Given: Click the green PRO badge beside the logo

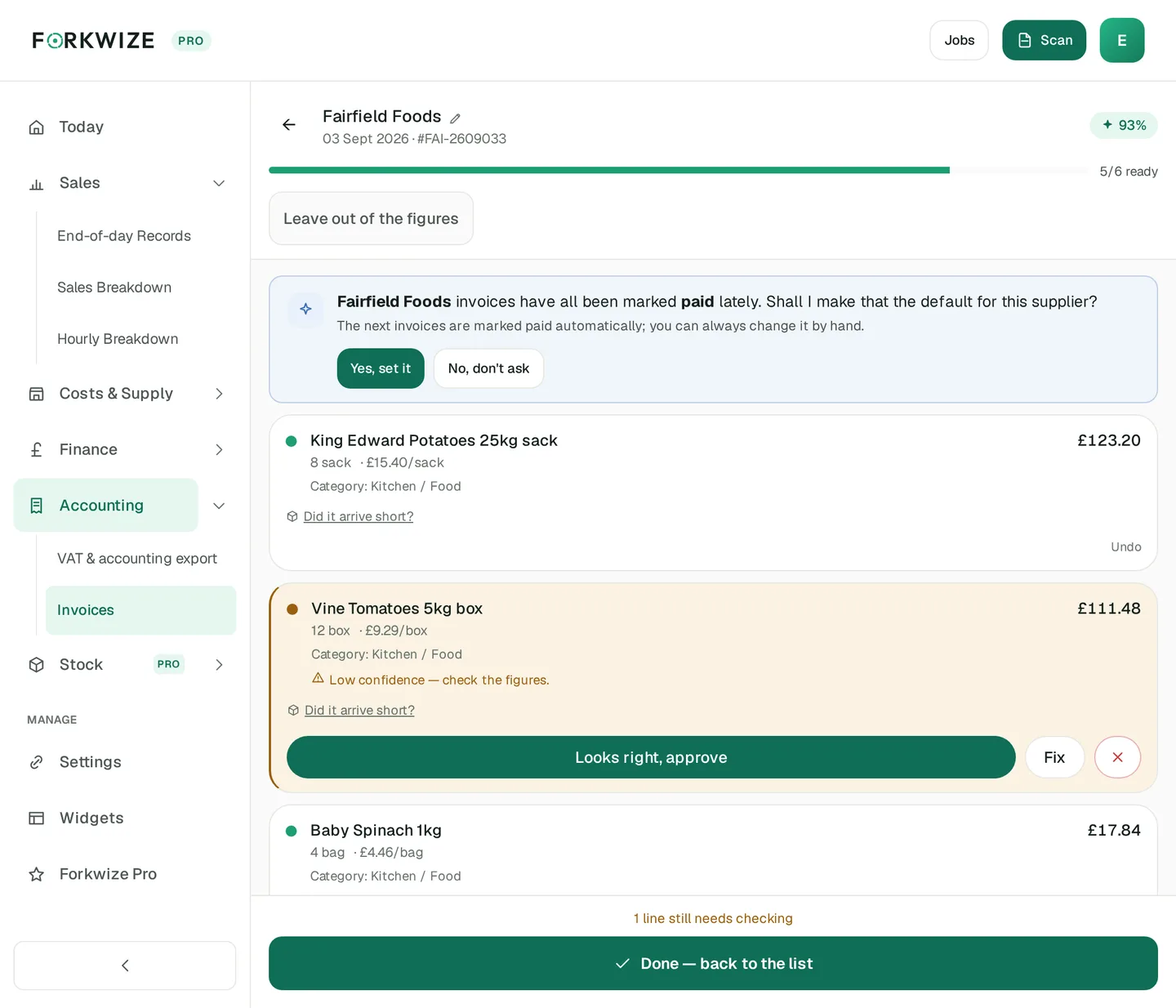Looking at the screenshot, I should click(x=191, y=41).
